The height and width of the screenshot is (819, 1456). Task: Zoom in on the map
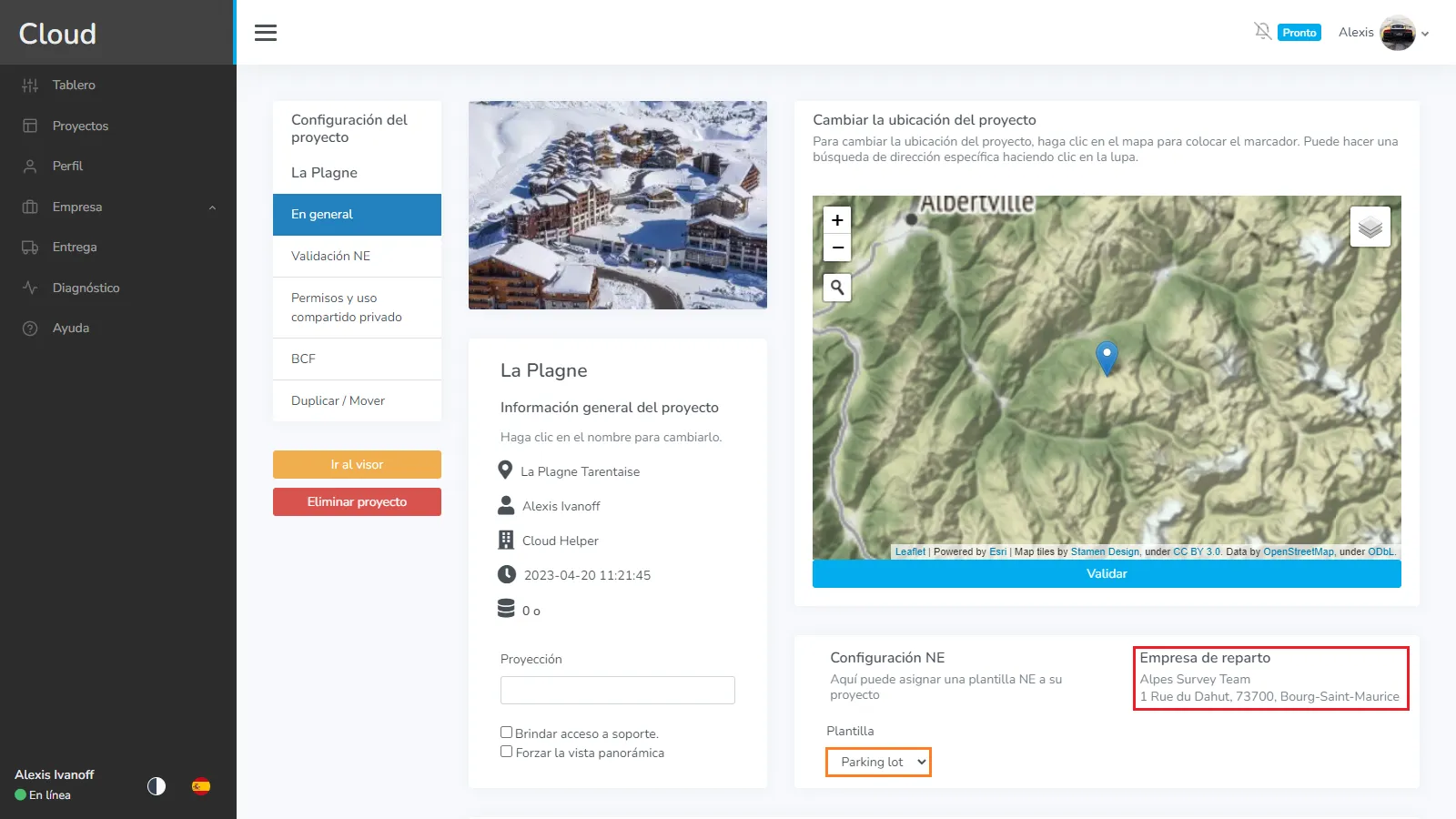click(837, 220)
